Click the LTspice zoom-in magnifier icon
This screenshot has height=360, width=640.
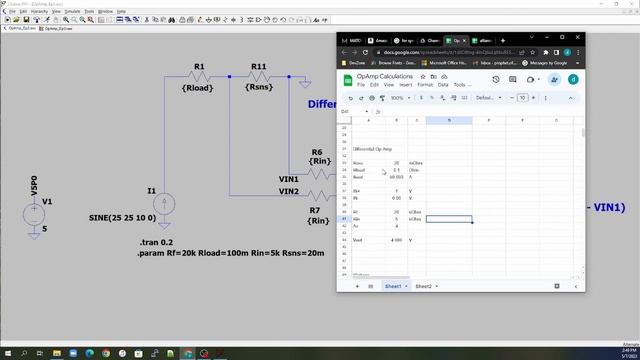(65, 20)
